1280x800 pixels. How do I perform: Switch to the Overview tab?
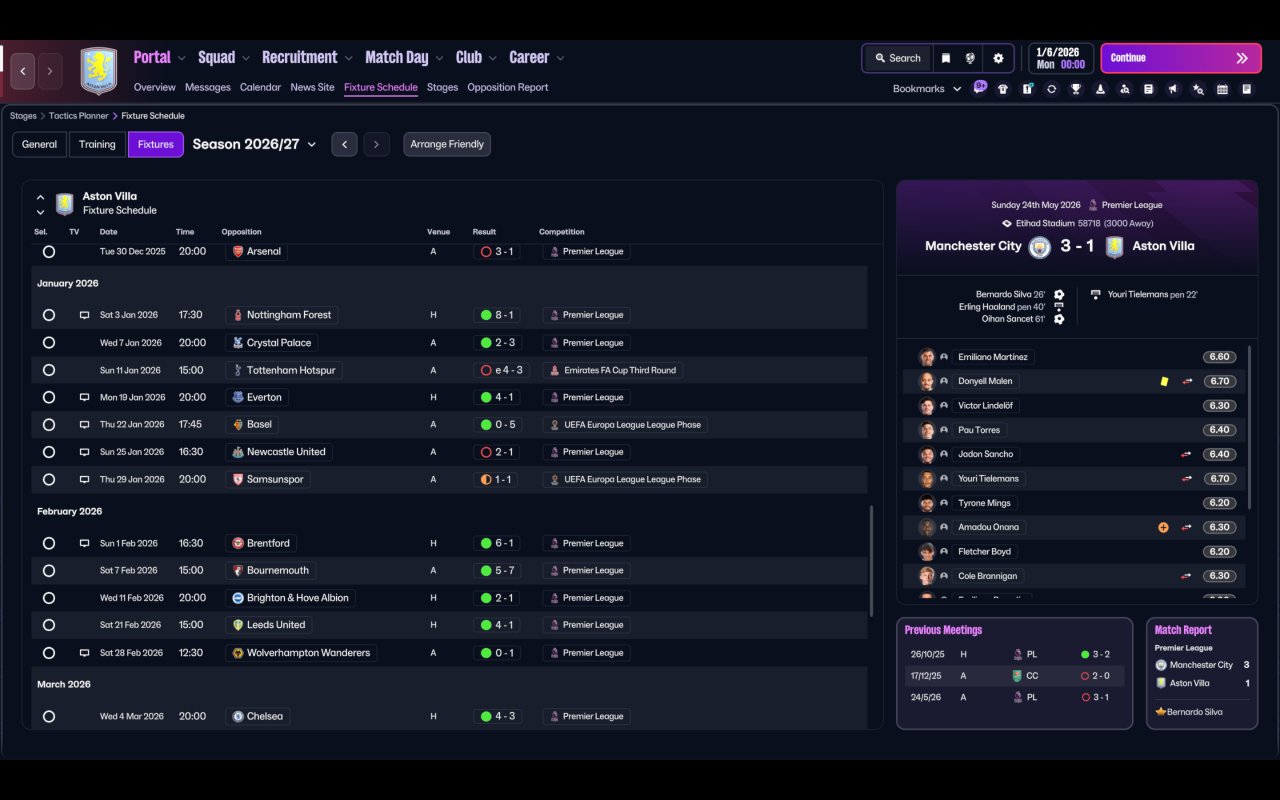(x=155, y=87)
